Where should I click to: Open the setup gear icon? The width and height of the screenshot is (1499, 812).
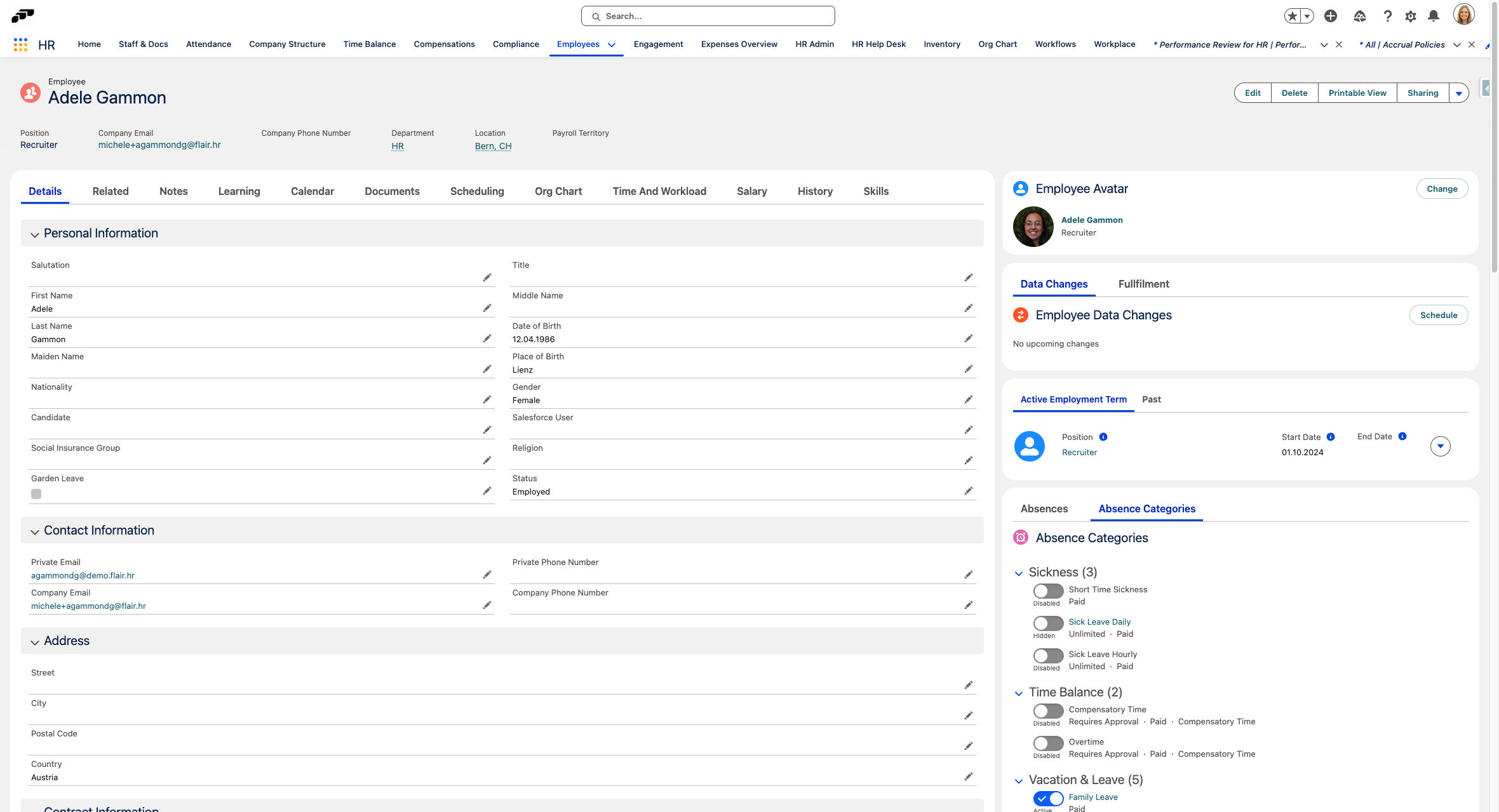coord(1410,17)
